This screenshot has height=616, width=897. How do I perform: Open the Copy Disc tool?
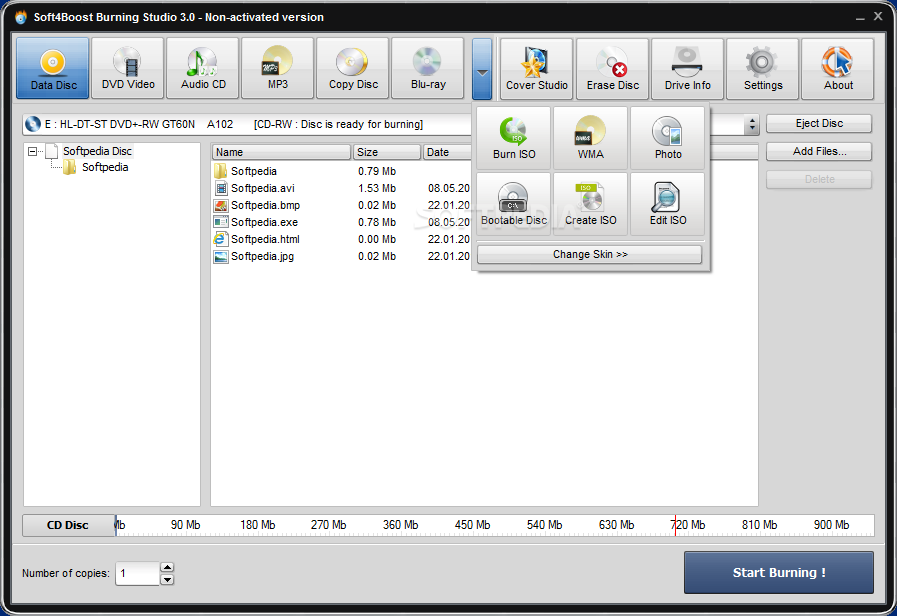[352, 69]
